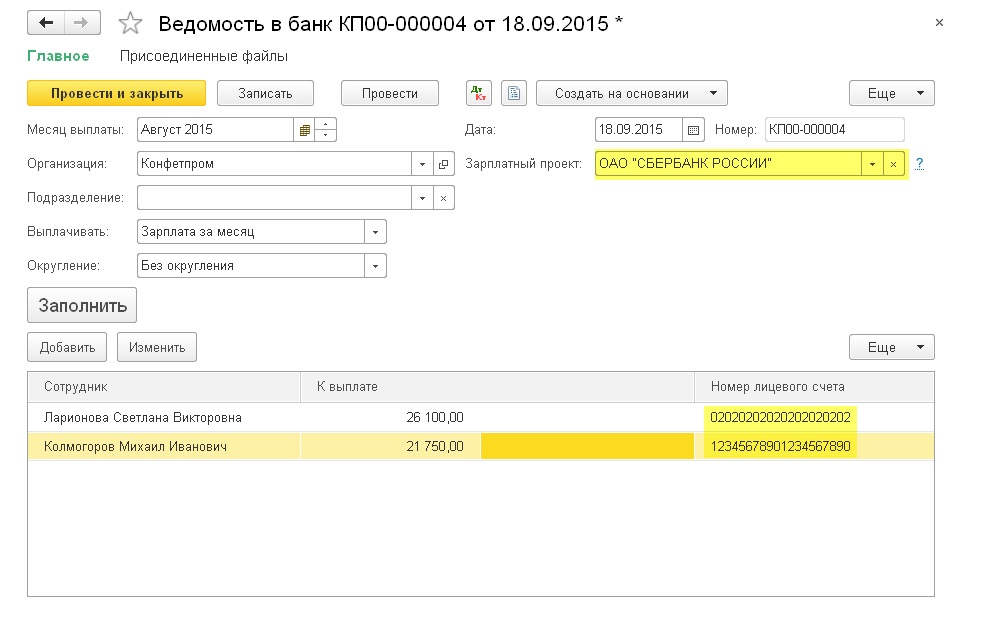Open the document report icon
This screenshot has width=992, height=617.
pyautogui.click(x=514, y=93)
